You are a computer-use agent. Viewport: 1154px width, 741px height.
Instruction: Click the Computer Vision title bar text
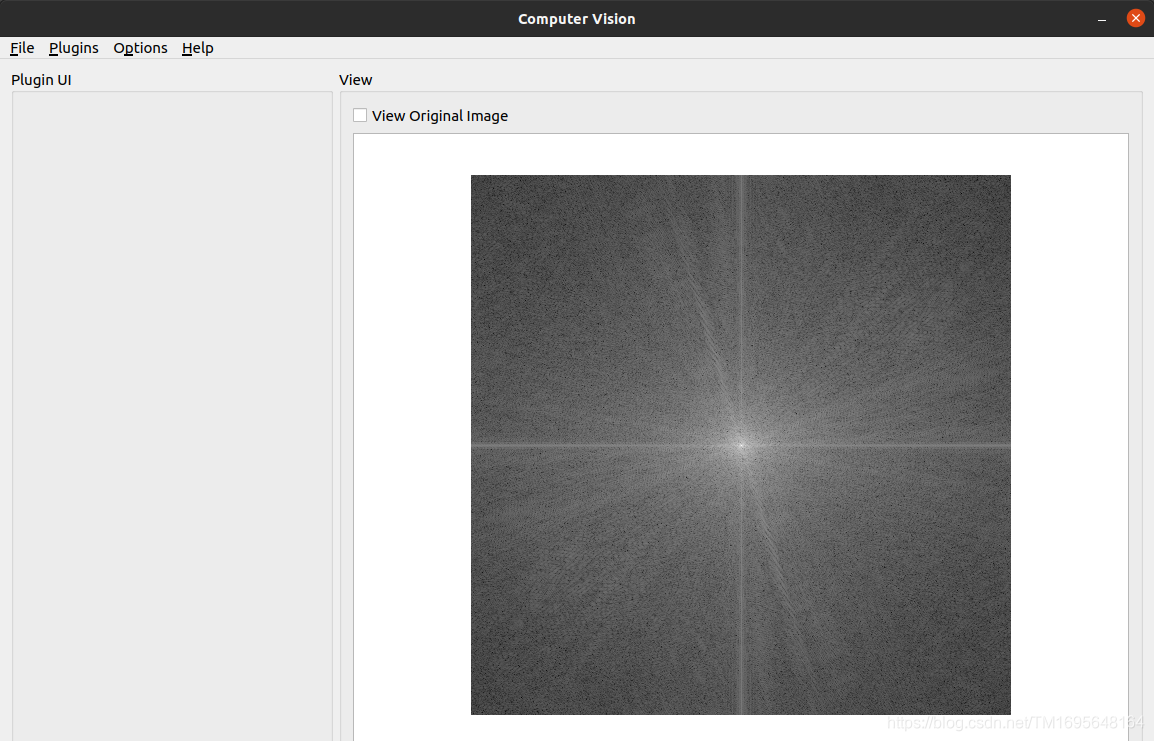coord(576,19)
